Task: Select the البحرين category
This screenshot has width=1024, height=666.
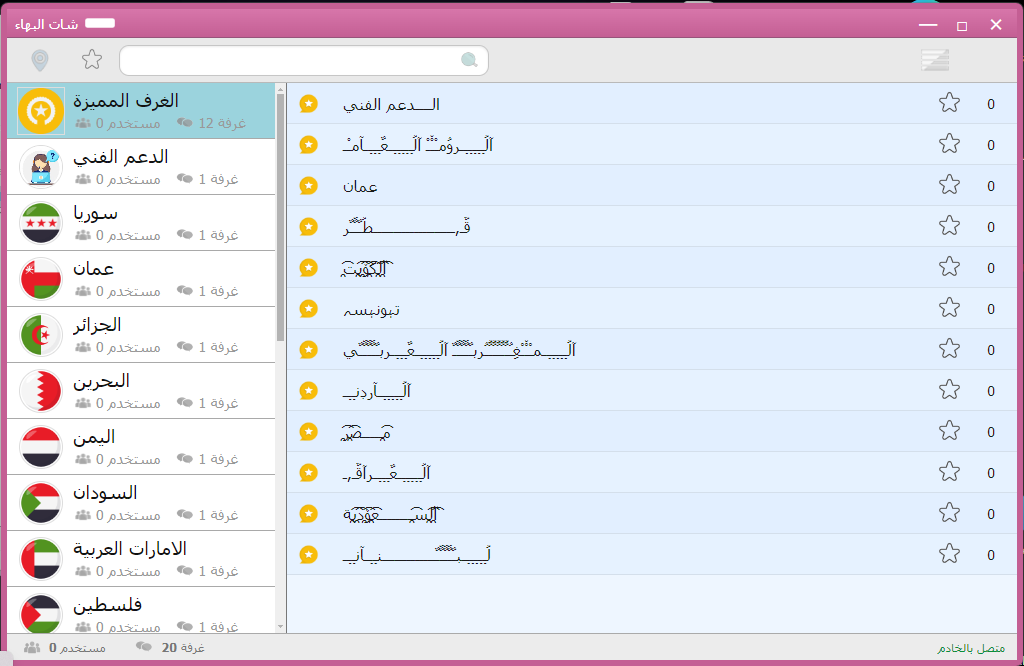Action: 141,390
